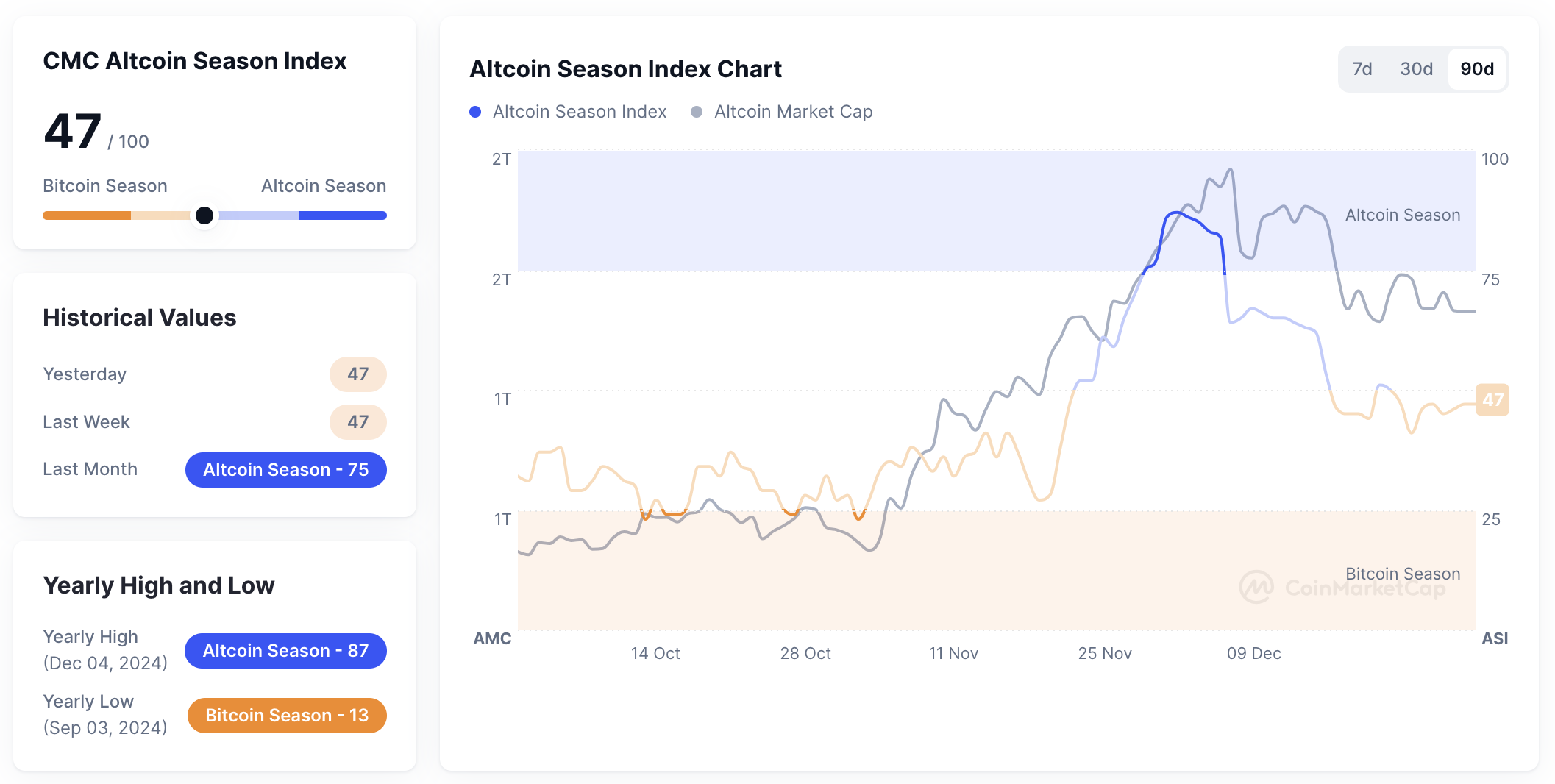This screenshot has width=1555, height=784.
Task: Click the Yearly Low Bitcoin Season 13 badge
Action: coord(287,716)
